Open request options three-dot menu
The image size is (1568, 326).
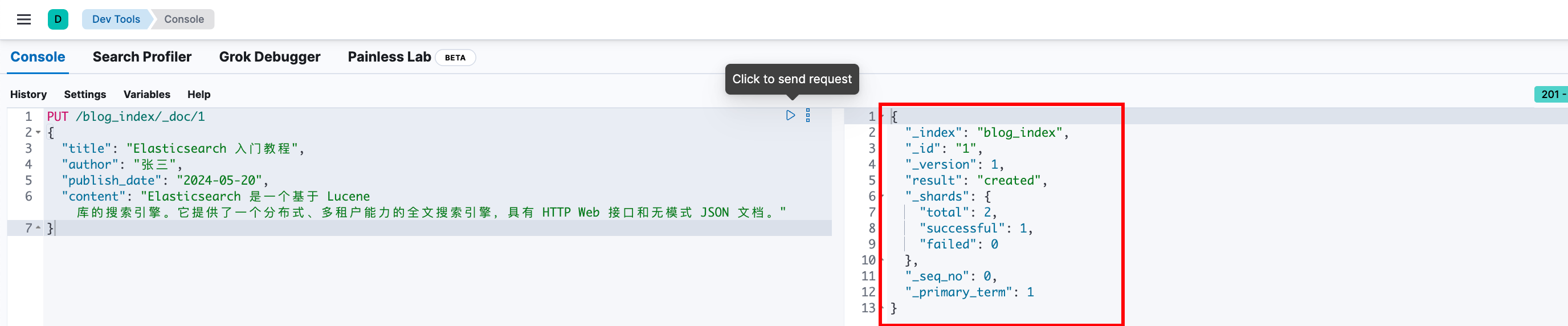[x=808, y=115]
